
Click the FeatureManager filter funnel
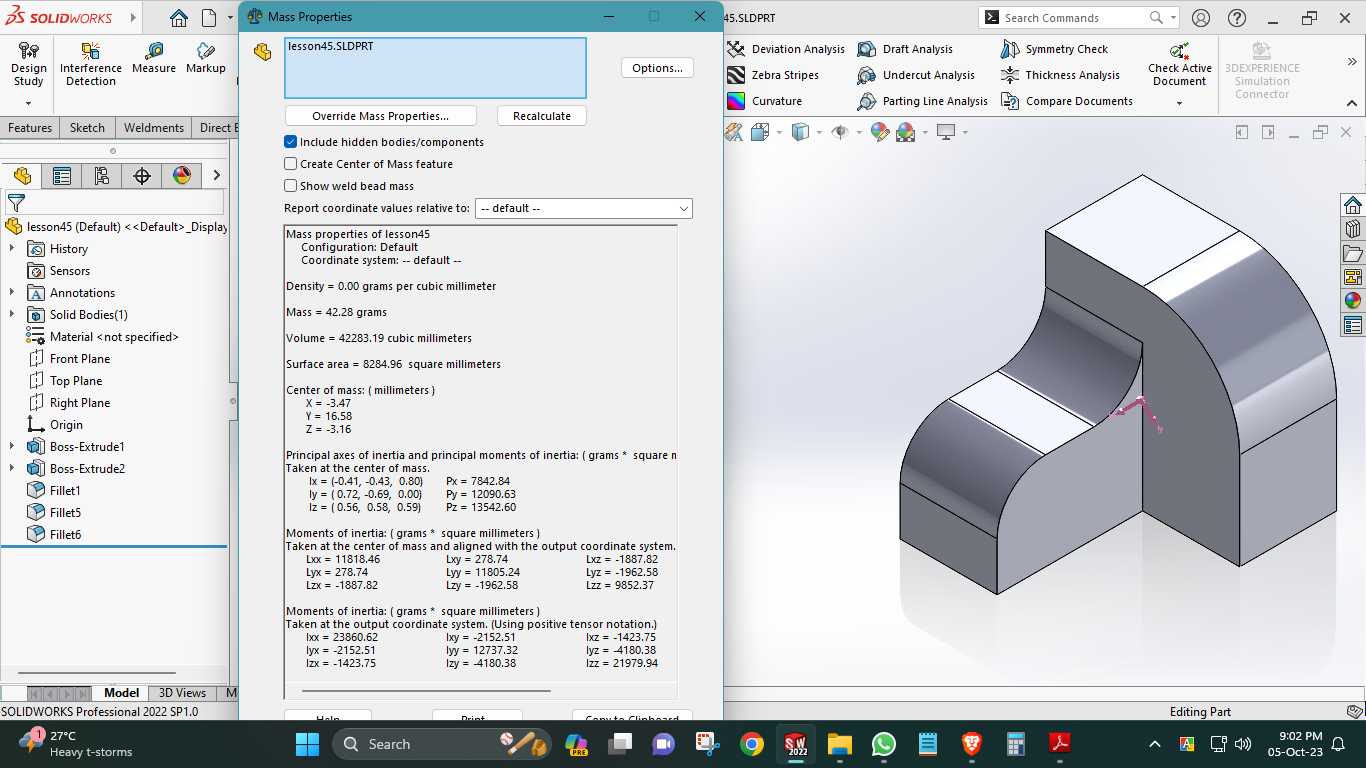point(16,203)
